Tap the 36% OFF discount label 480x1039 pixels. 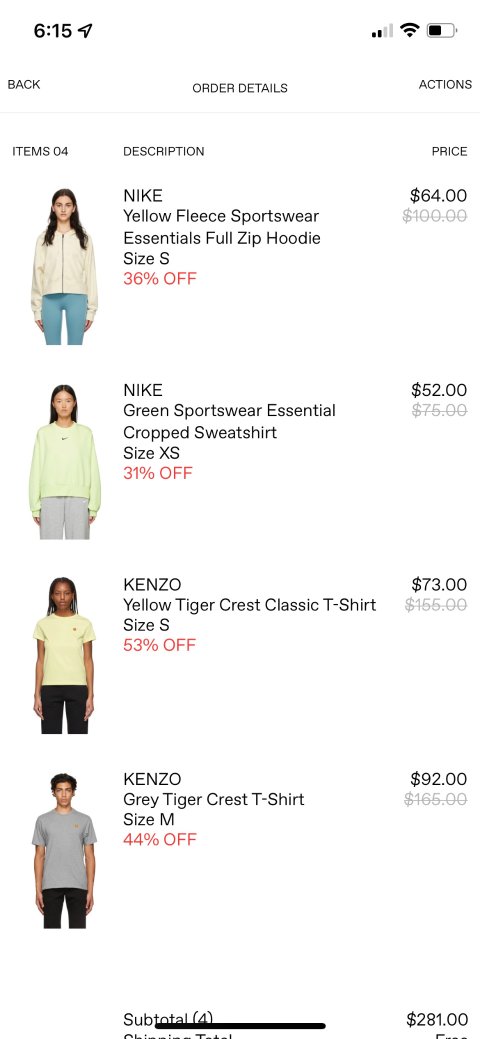coord(160,279)
